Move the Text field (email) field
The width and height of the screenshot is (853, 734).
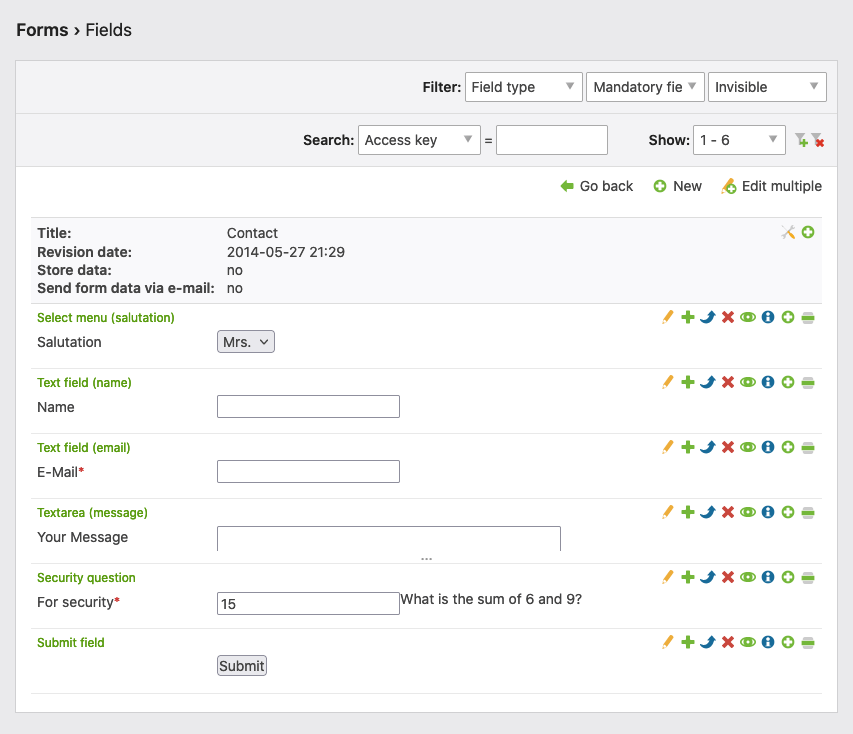click(x=708, y=447)
